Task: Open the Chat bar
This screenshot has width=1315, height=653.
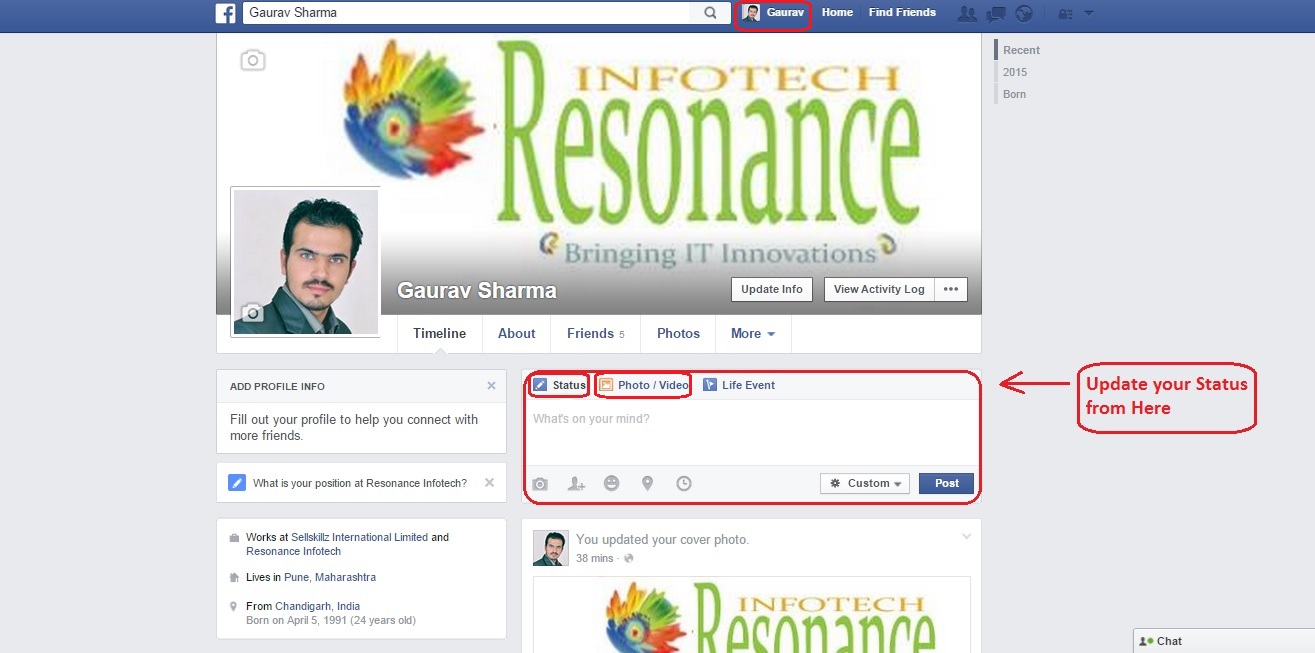Action: coord(1224,641)
